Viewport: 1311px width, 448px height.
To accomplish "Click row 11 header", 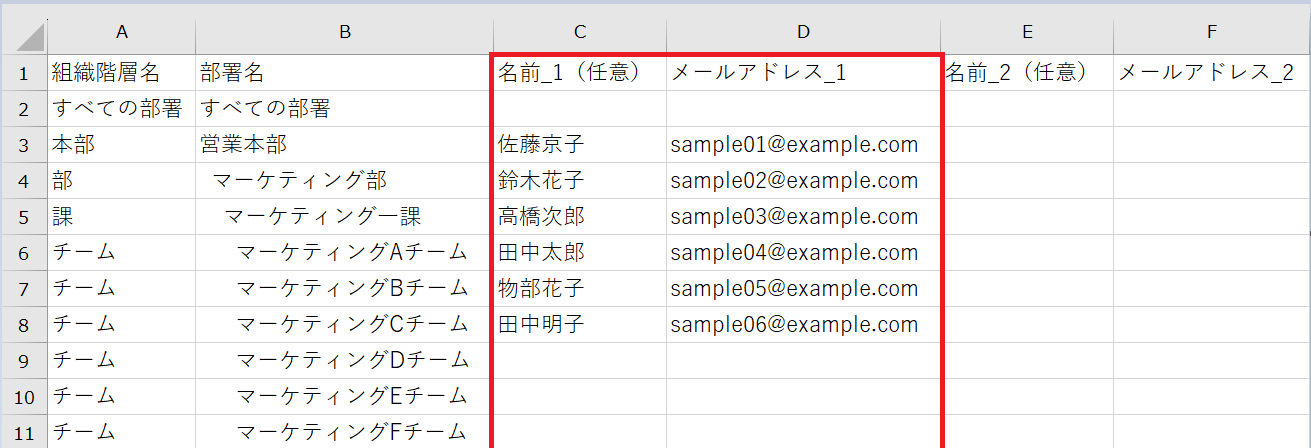I will click(x=24, y=432).
